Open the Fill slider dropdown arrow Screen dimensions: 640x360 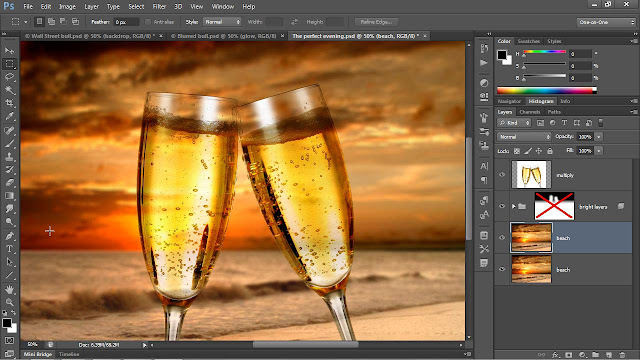[599, 151]
